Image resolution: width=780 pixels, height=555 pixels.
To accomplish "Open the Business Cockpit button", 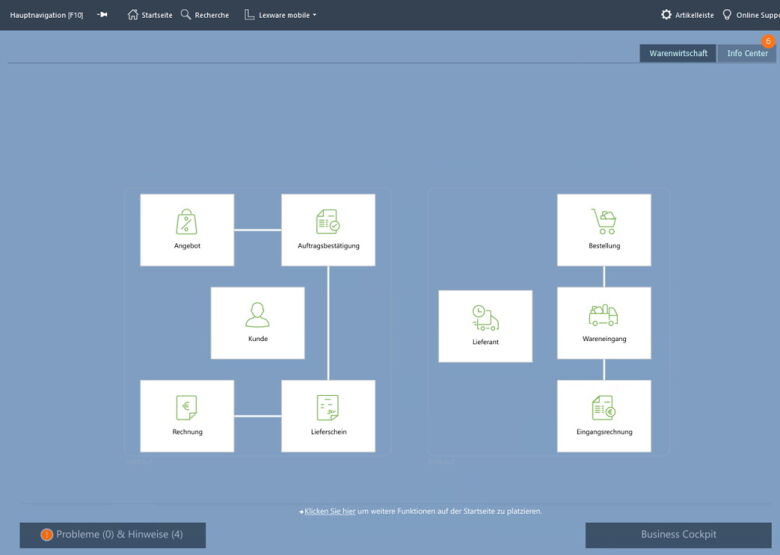I will tap(678, 534).
